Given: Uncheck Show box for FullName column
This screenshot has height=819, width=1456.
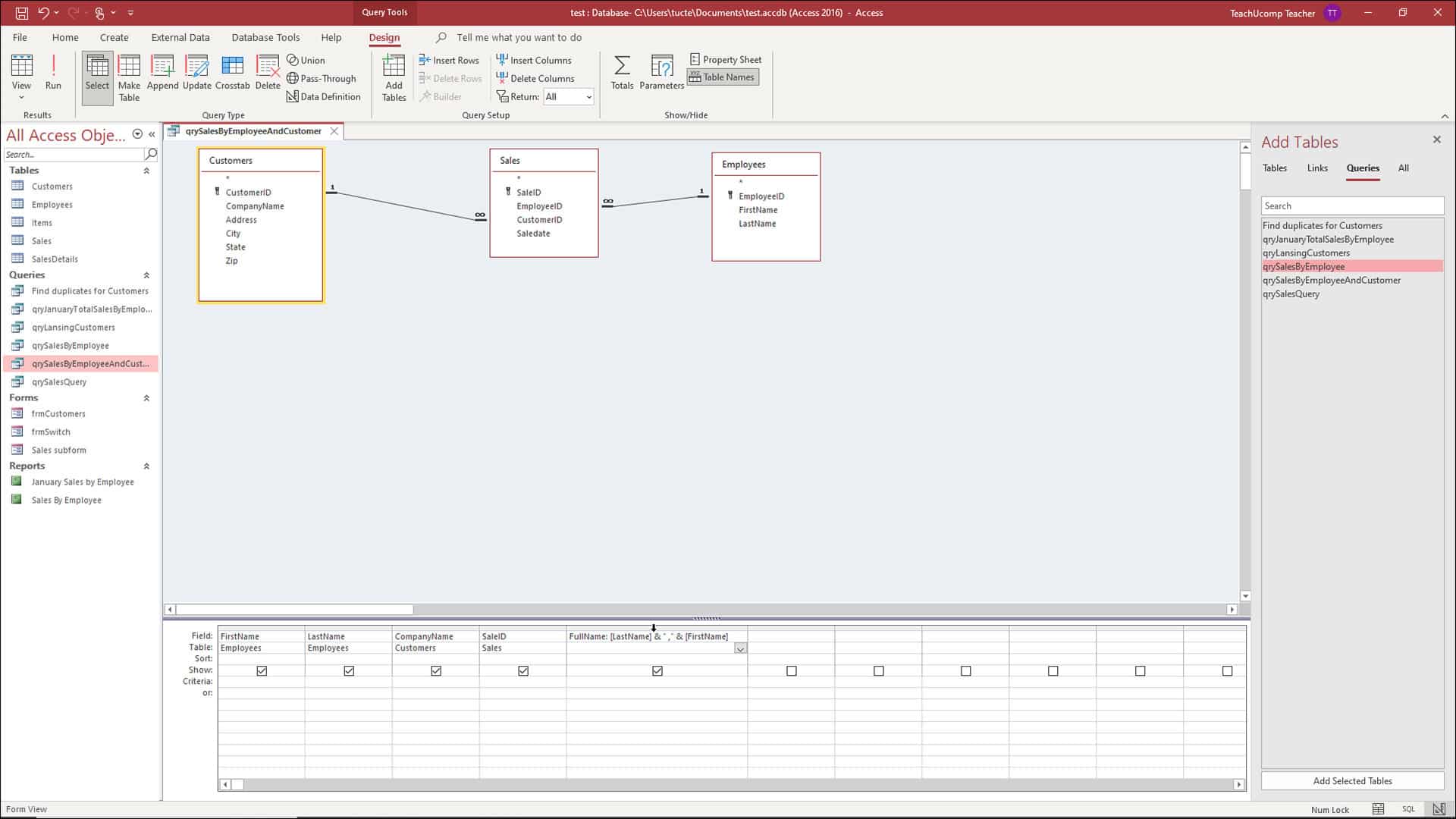Looking at the screenshot, I should click(x=657, y=671).
